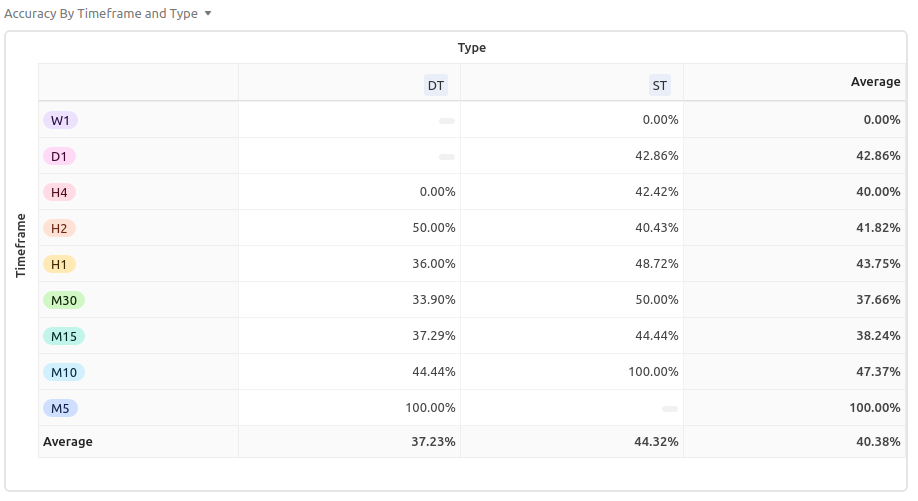Click the H1 timeframe tag
The width and height of the screenshot is (918, 501).
(59, 264)
